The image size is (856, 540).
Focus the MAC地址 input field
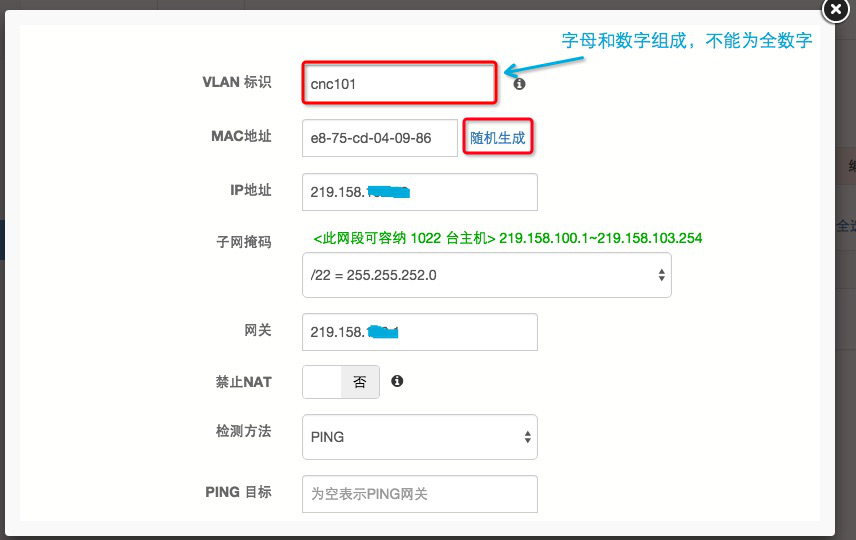point(379,138)
